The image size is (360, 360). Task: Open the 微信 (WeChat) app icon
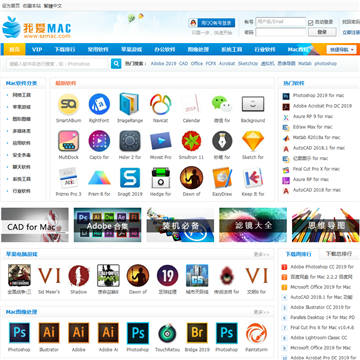222,104
